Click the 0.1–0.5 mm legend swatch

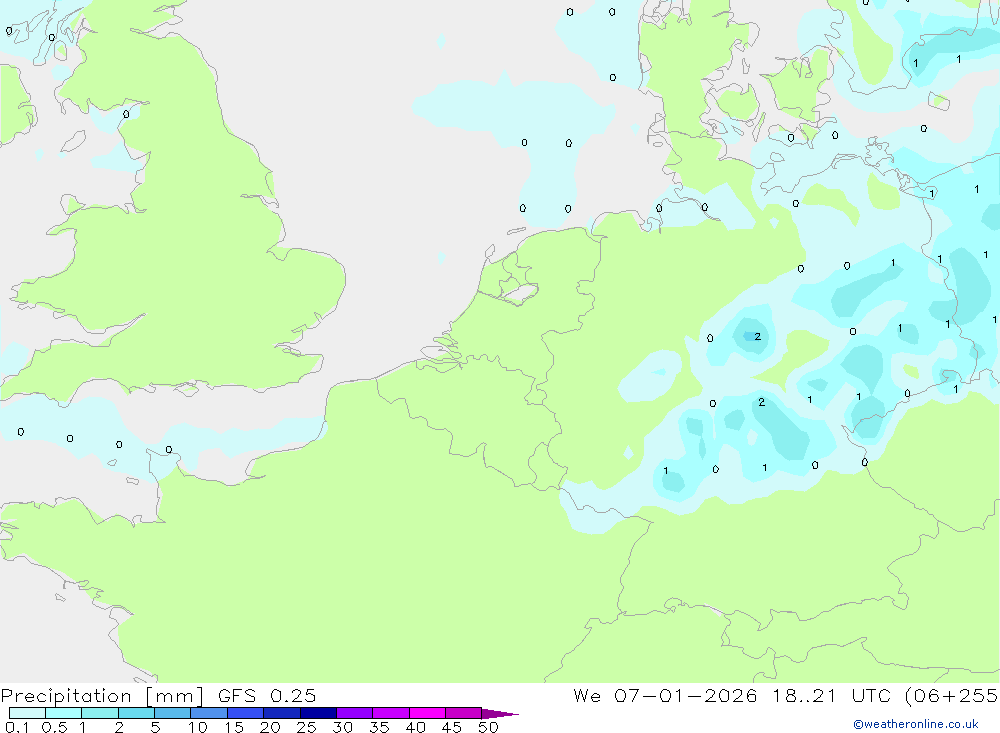pos(27,713)
